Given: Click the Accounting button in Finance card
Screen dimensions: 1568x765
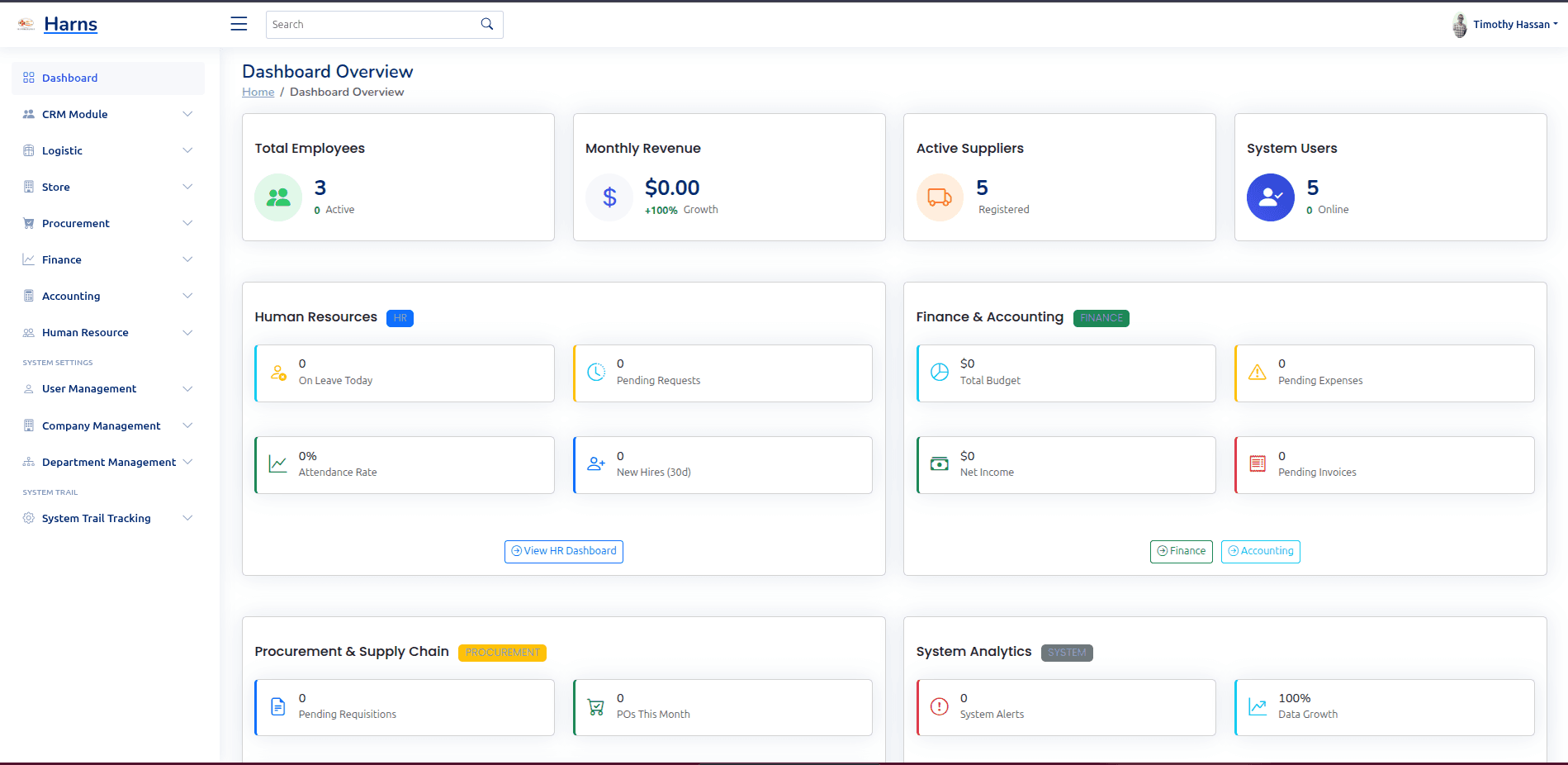Looking at the screenshot, I should [x=1260, y=551].
